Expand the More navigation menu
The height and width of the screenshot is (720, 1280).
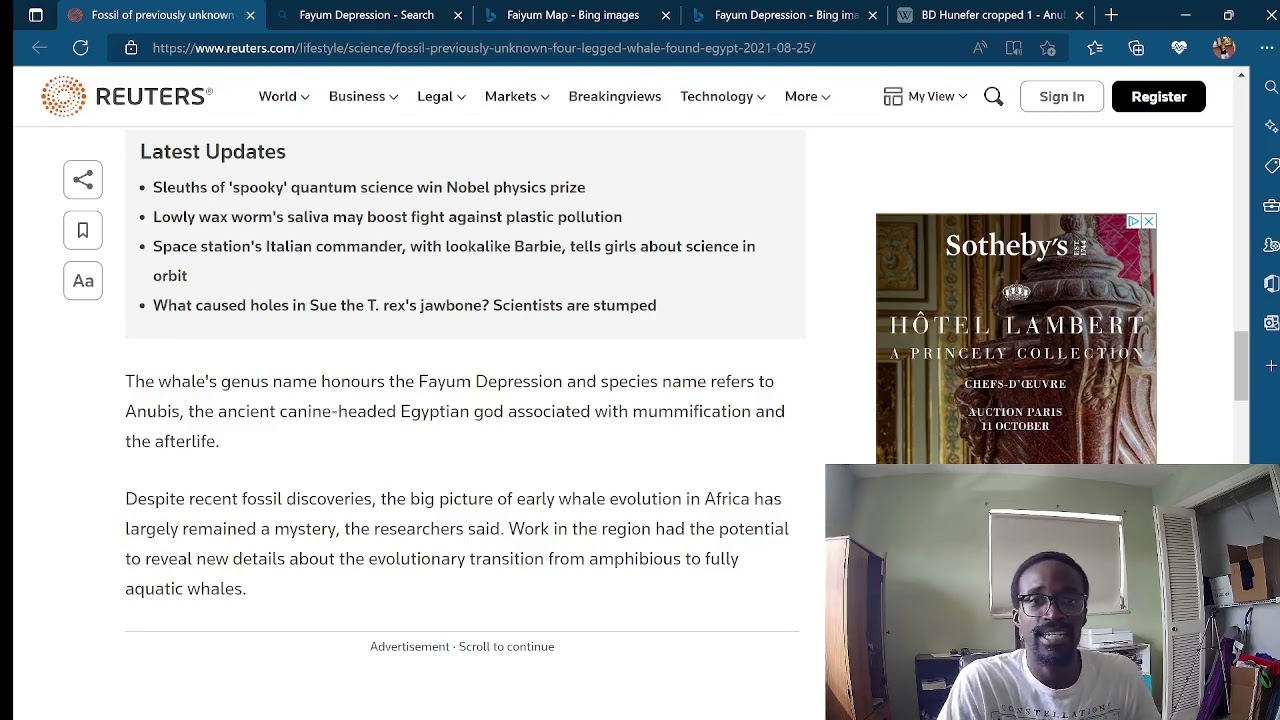tap(807, 96)
